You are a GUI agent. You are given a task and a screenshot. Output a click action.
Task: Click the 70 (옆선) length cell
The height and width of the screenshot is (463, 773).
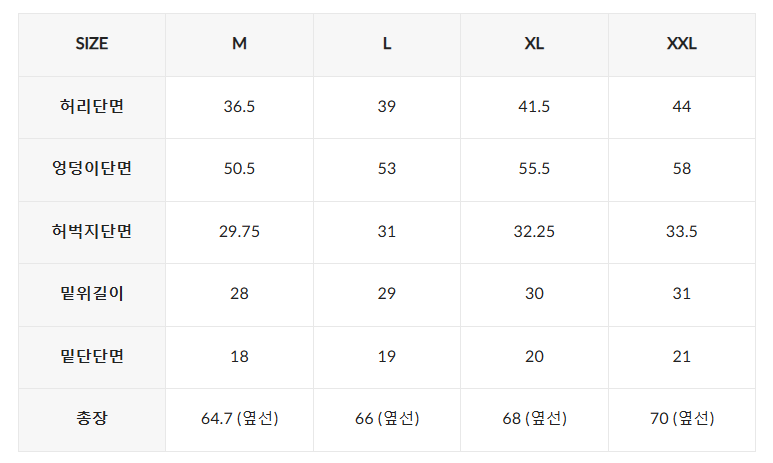tap(682, 419)
